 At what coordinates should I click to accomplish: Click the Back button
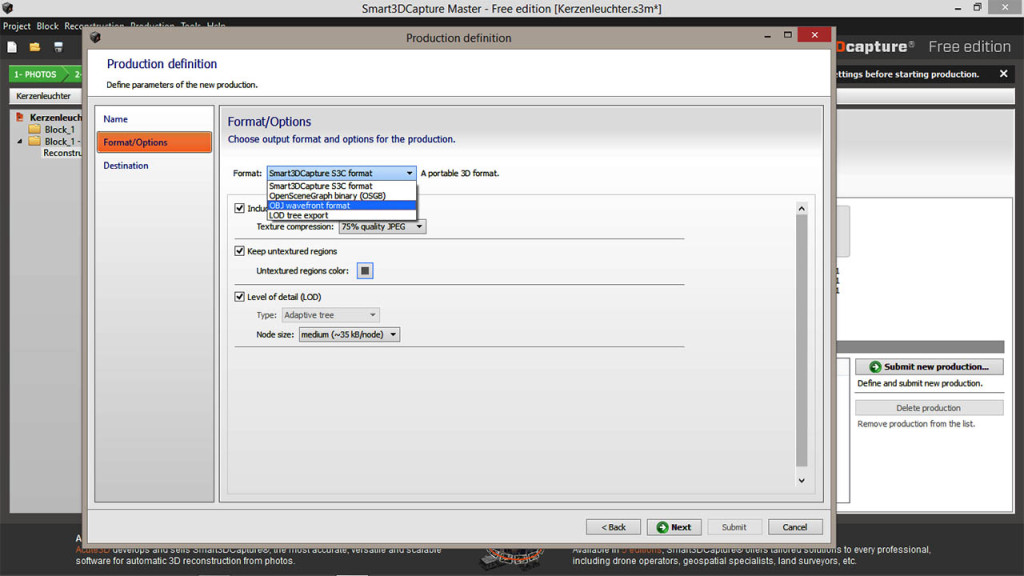pos(613,527)
